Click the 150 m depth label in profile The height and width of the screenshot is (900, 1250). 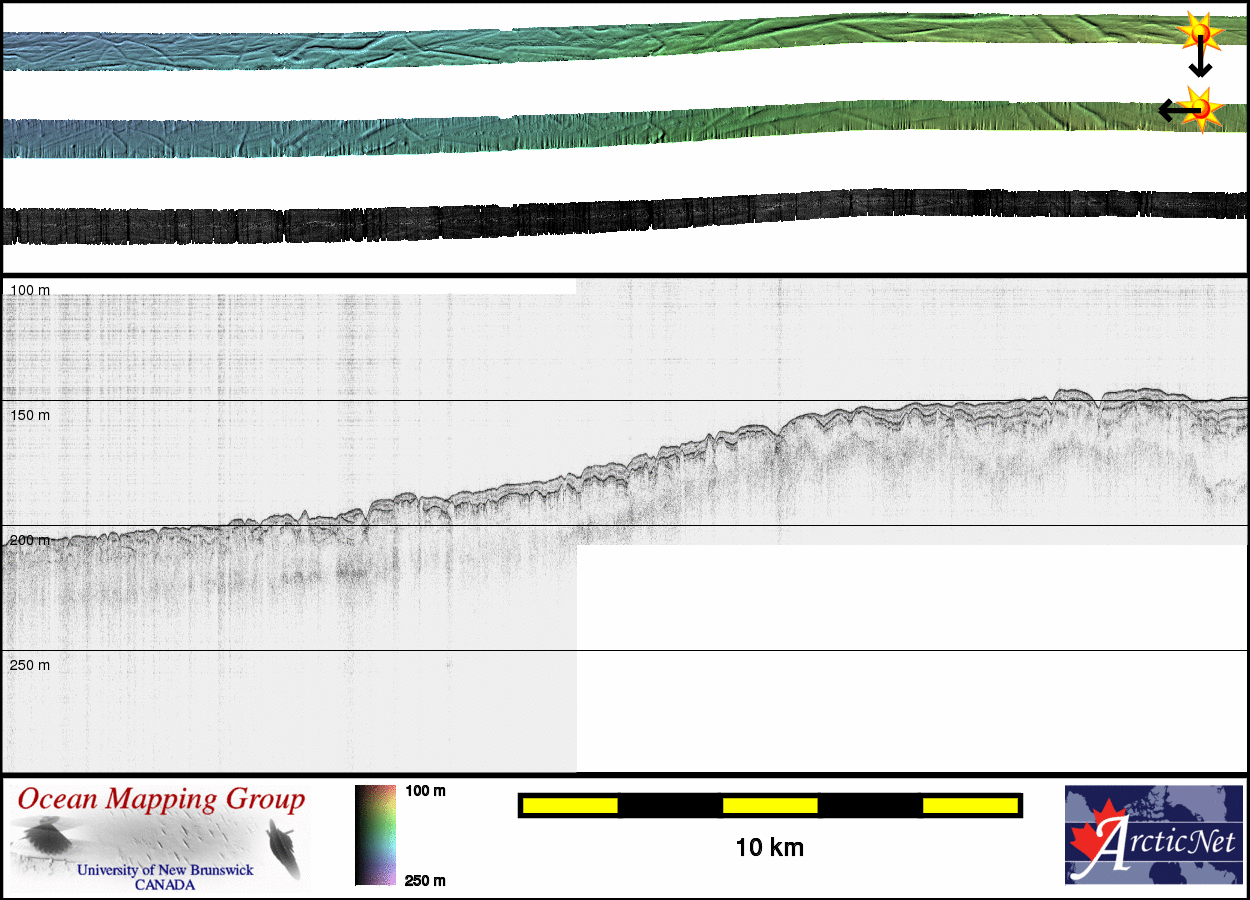[x=29, y=415]
